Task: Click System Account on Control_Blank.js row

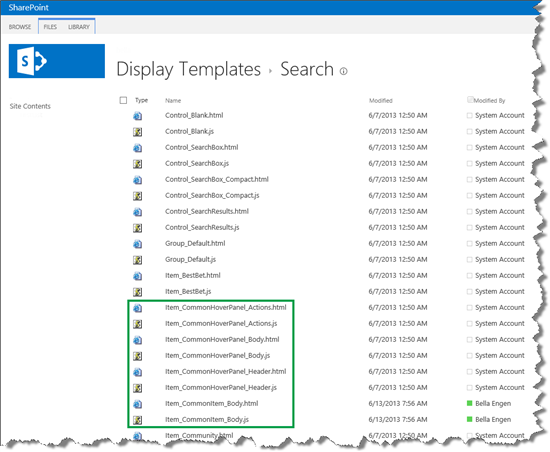Action: click(499, 131)
